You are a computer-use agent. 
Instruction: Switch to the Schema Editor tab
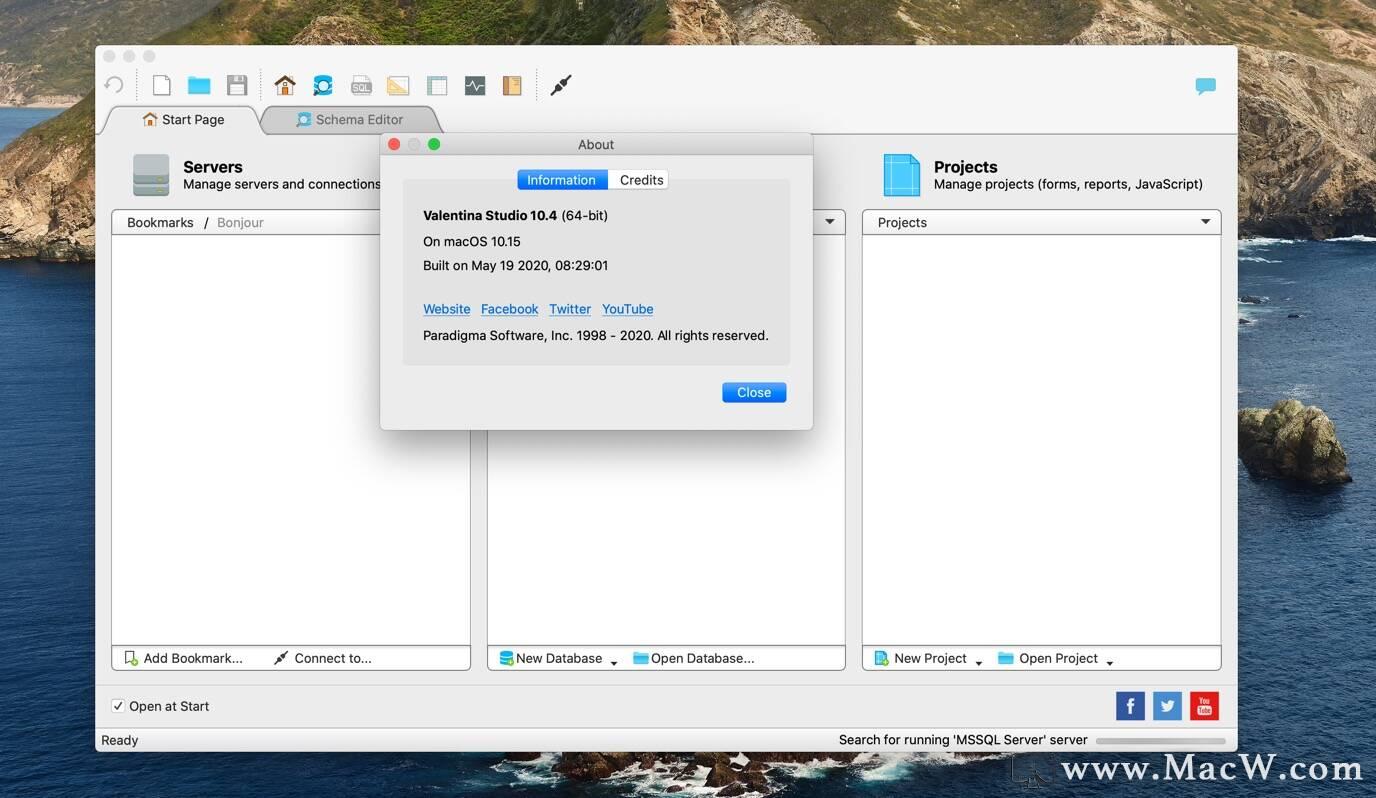coord(349,119)
